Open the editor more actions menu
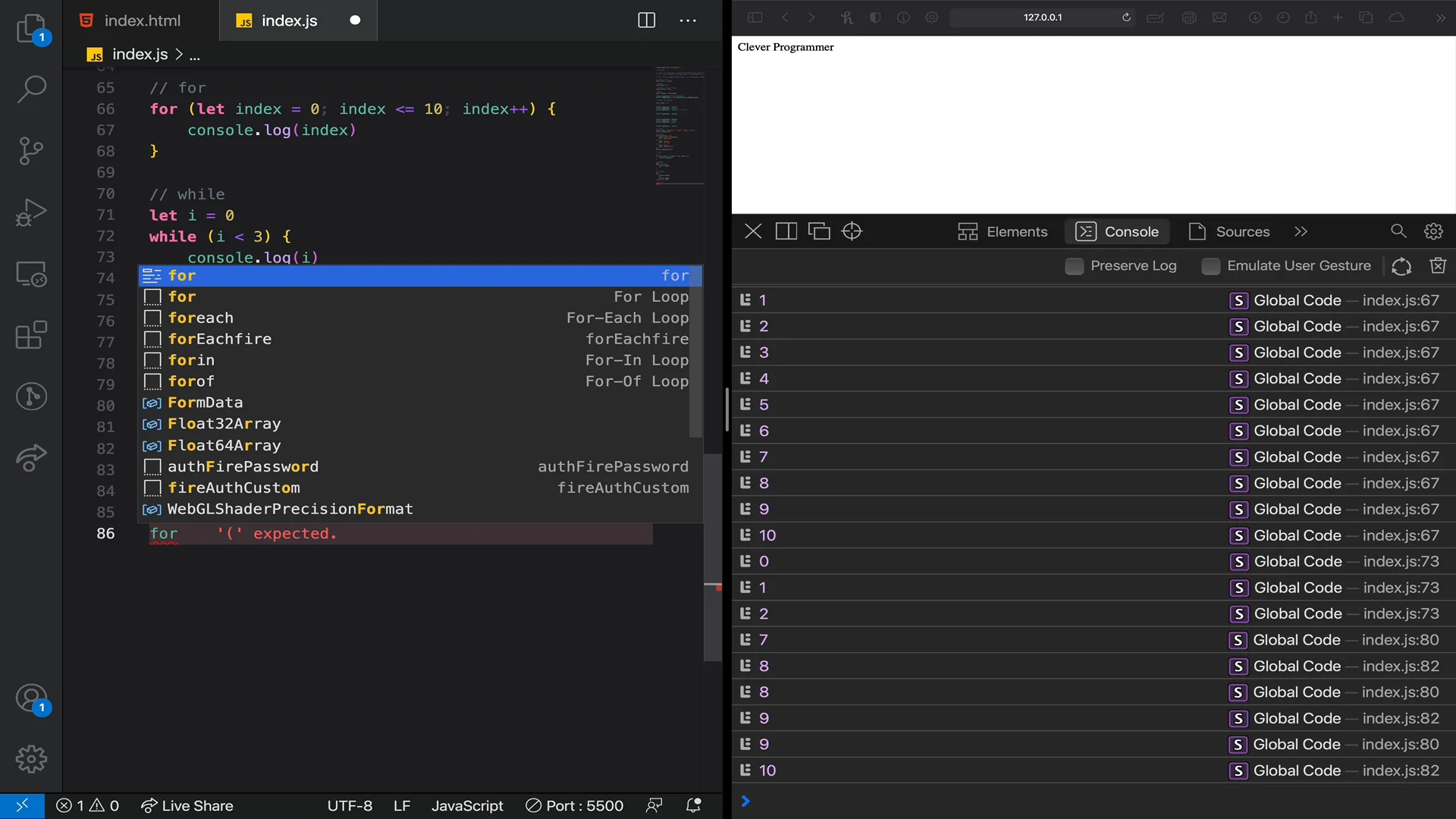 (688, 20)
